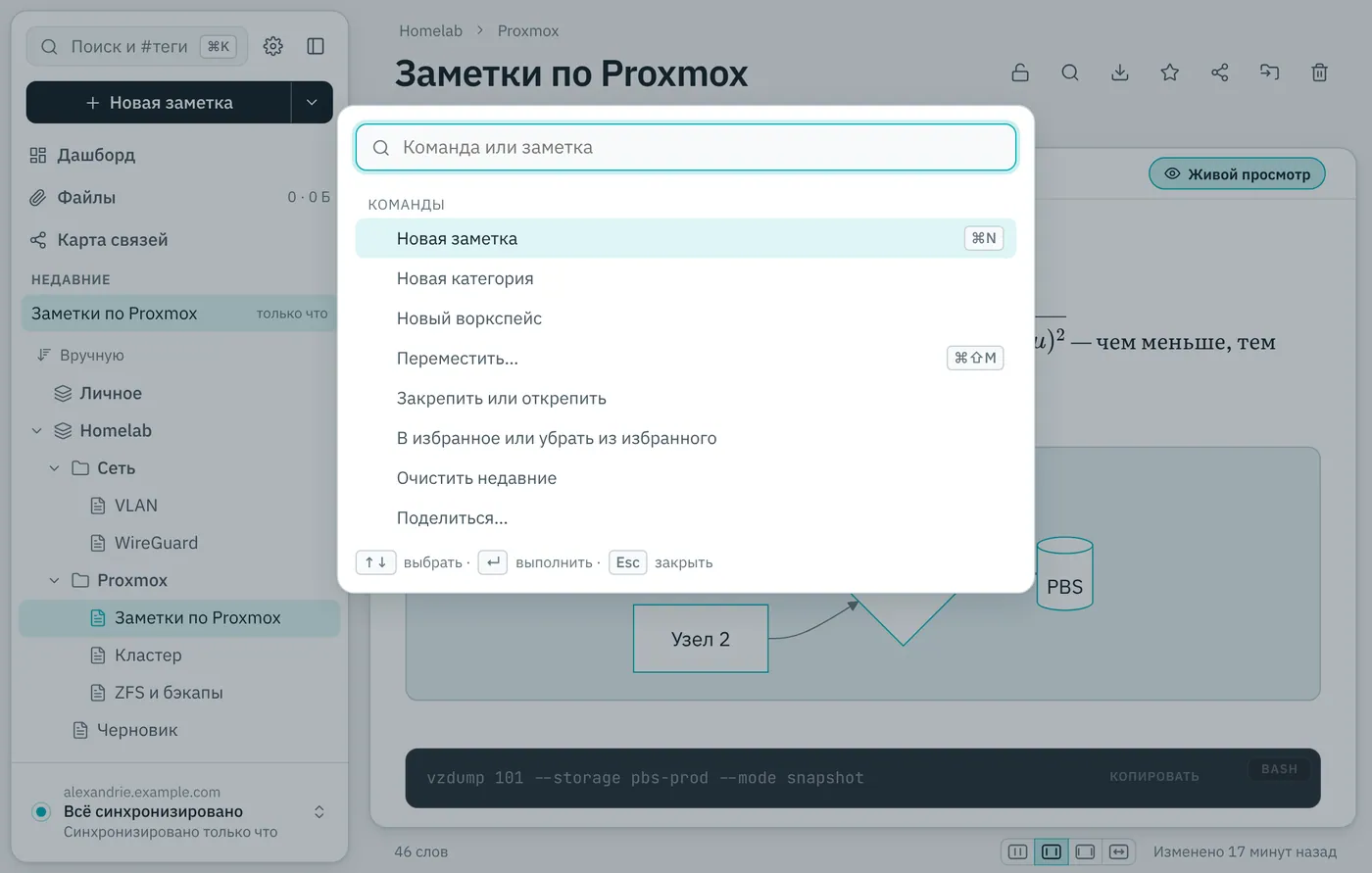Click Изменено 17 минут назад status

(1245, 851)
